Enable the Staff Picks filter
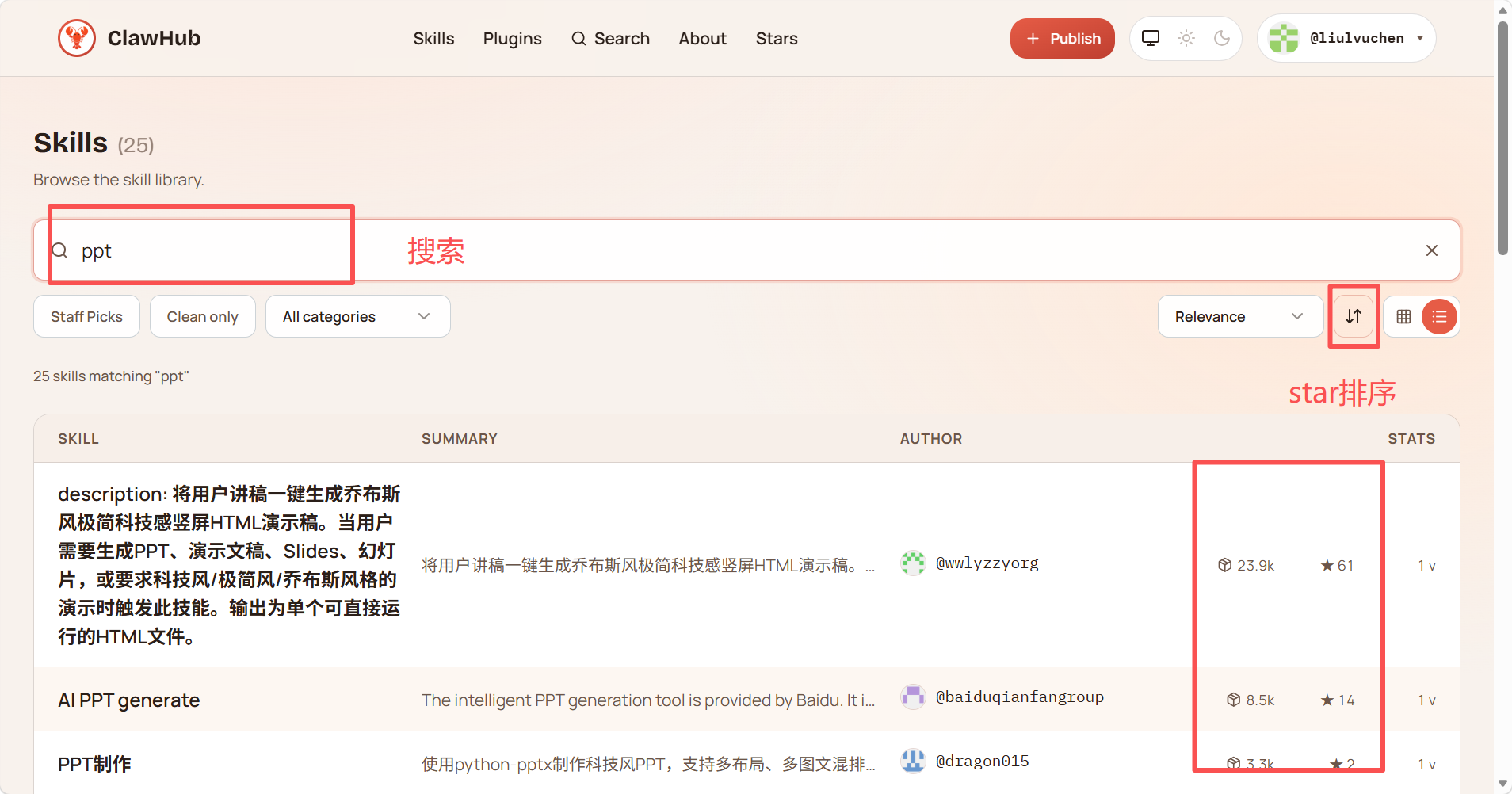The image size is (1512, 794). 86,315
